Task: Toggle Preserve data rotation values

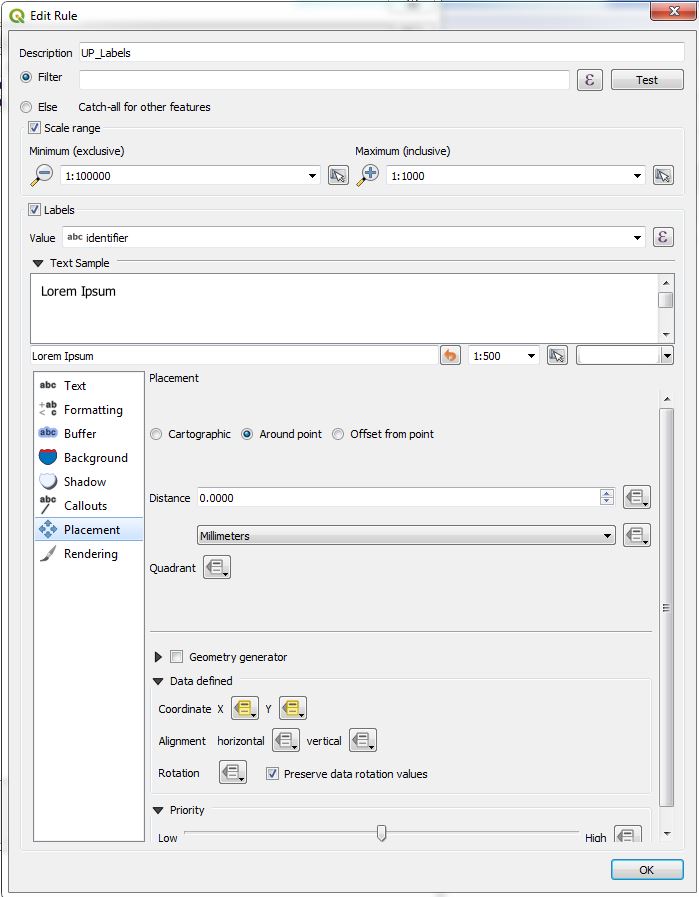Action: point(272,773)
